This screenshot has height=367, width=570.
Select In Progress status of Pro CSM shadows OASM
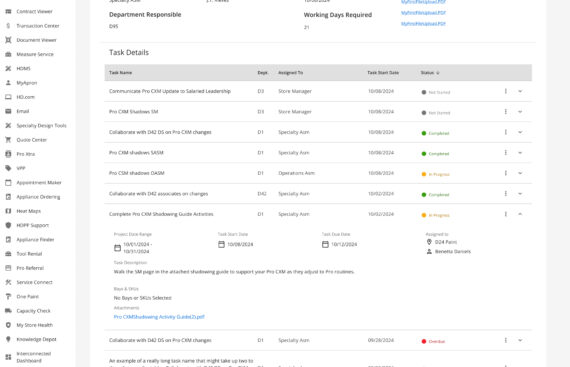(x=435, y=174)
